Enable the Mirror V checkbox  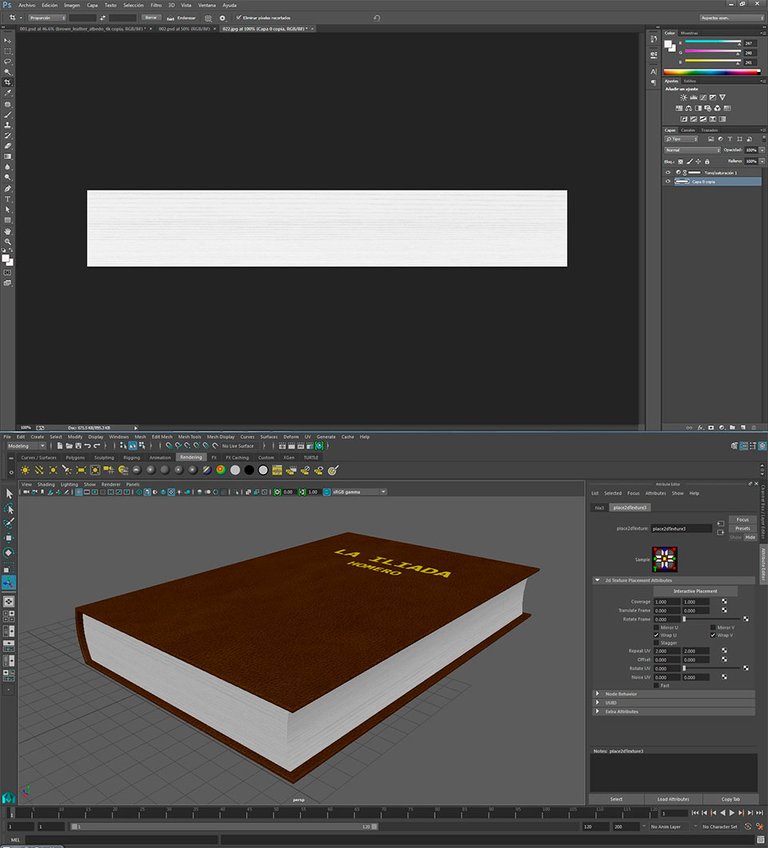pyautogui.click(x=713, y=627)
